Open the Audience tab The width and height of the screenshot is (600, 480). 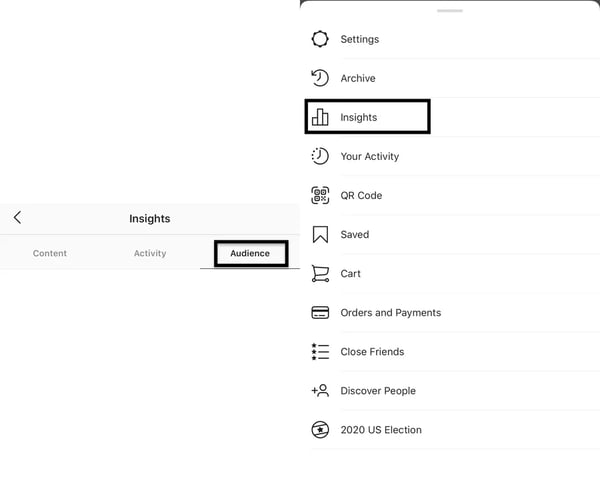point(250,253)
